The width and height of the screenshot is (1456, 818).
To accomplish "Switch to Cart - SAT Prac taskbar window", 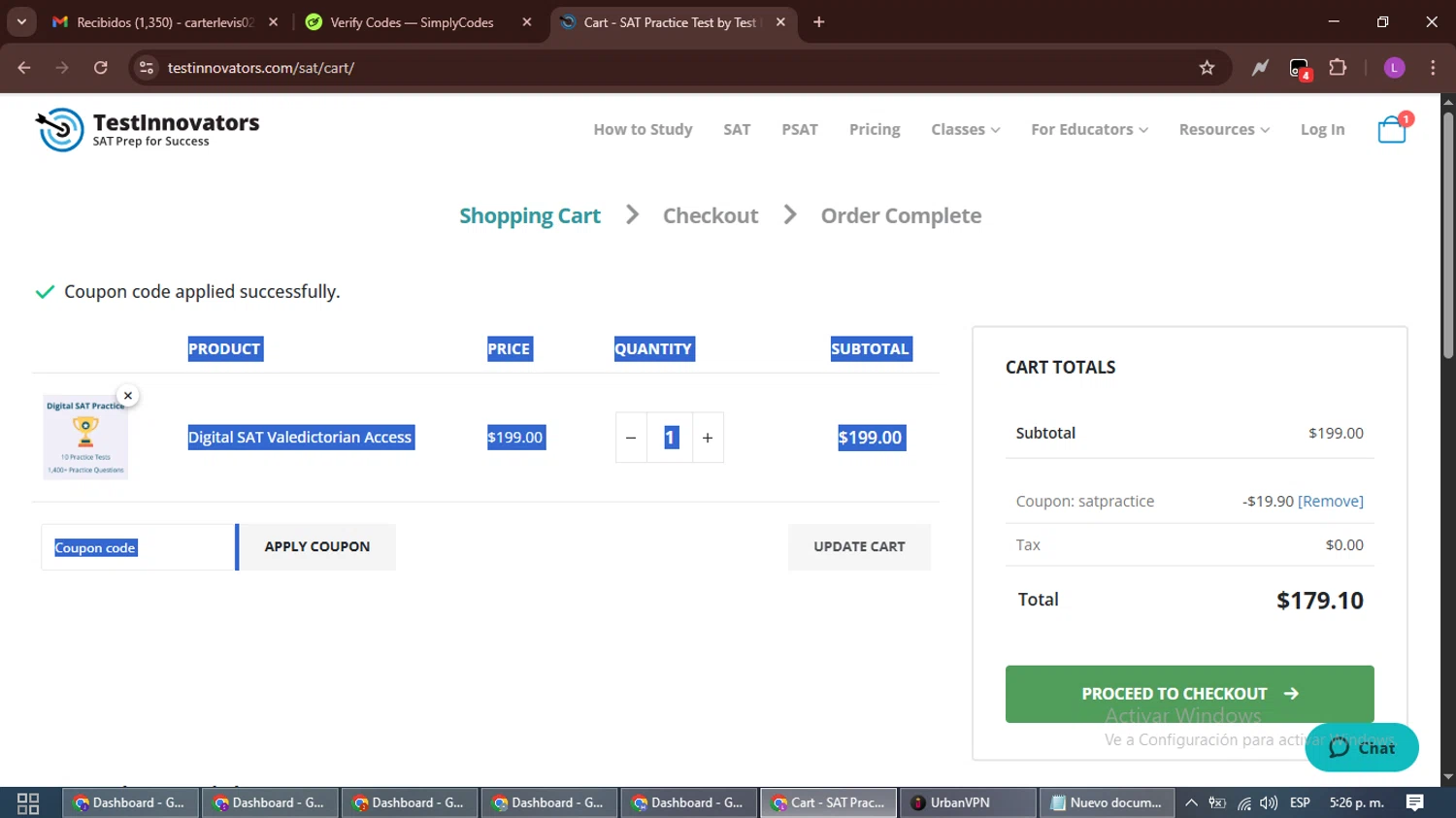I will [x=828, y=803].
